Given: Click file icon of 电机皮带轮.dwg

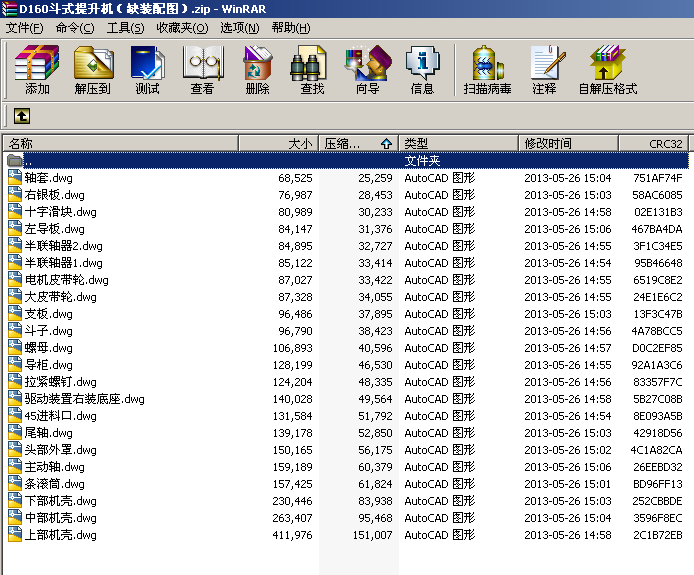Looking at the screenshot, I should (15, 279).
